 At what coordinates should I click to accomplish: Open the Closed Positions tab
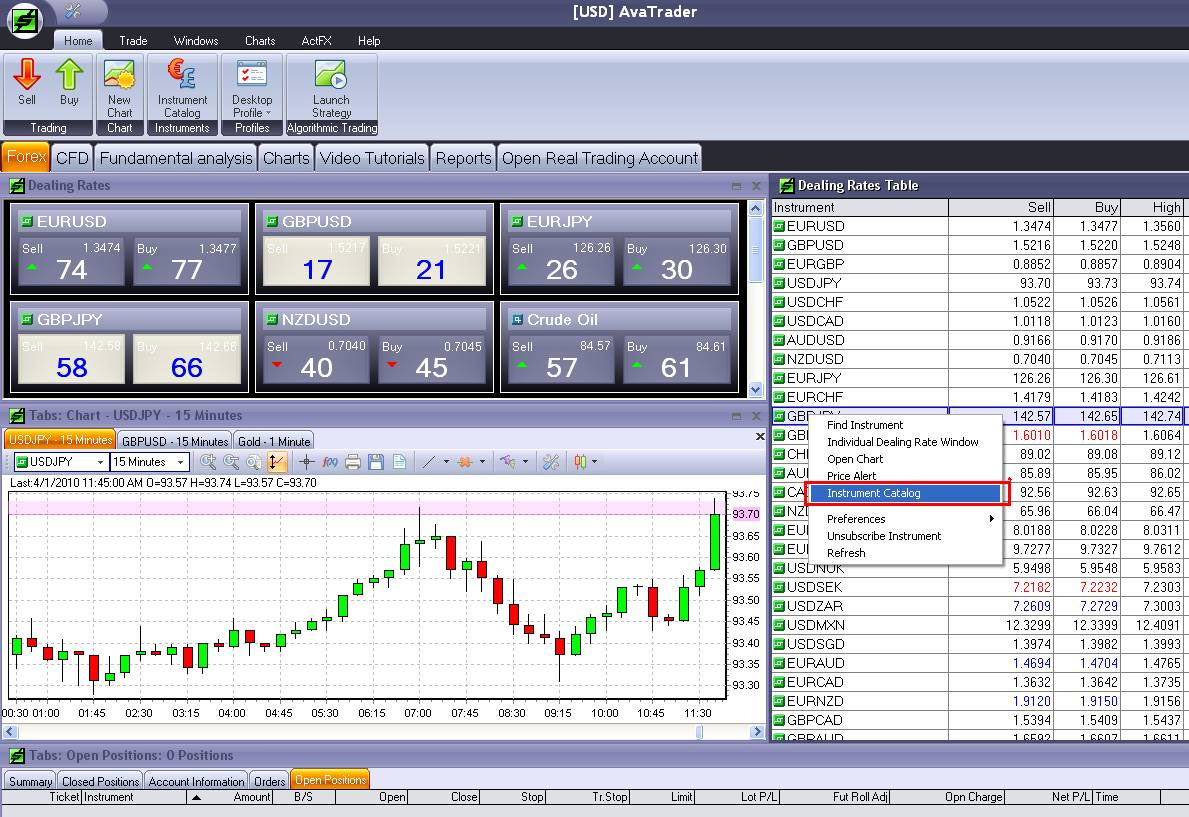click(x=101, y=781)
